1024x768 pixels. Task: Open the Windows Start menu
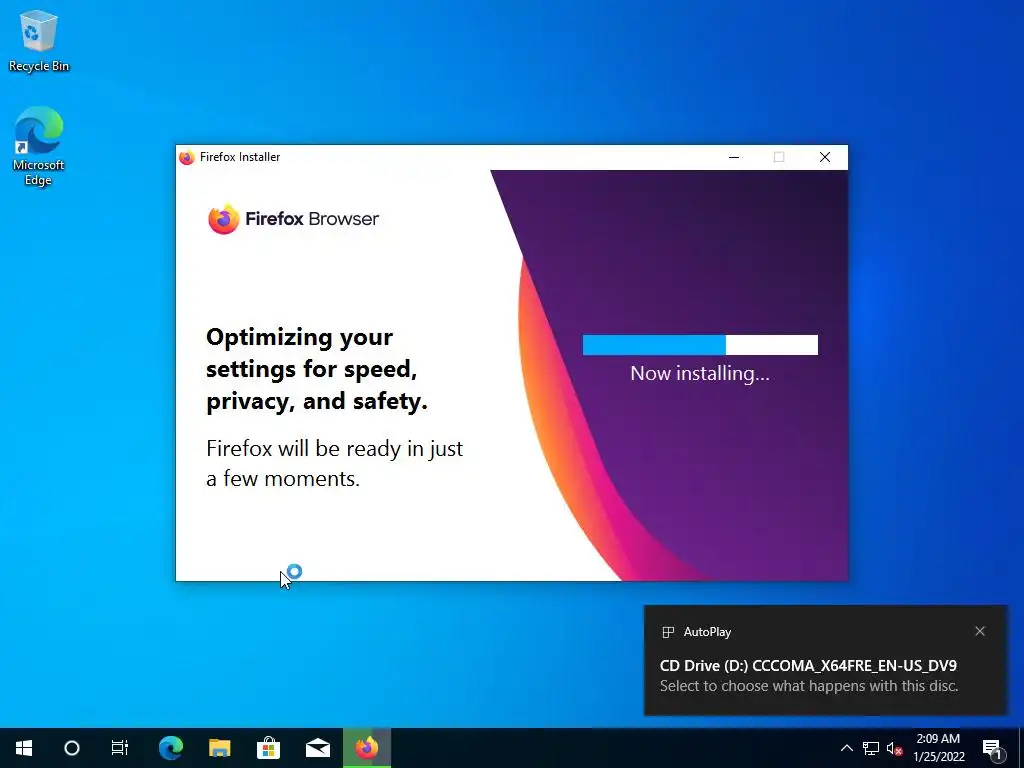[x=24, y=748]
